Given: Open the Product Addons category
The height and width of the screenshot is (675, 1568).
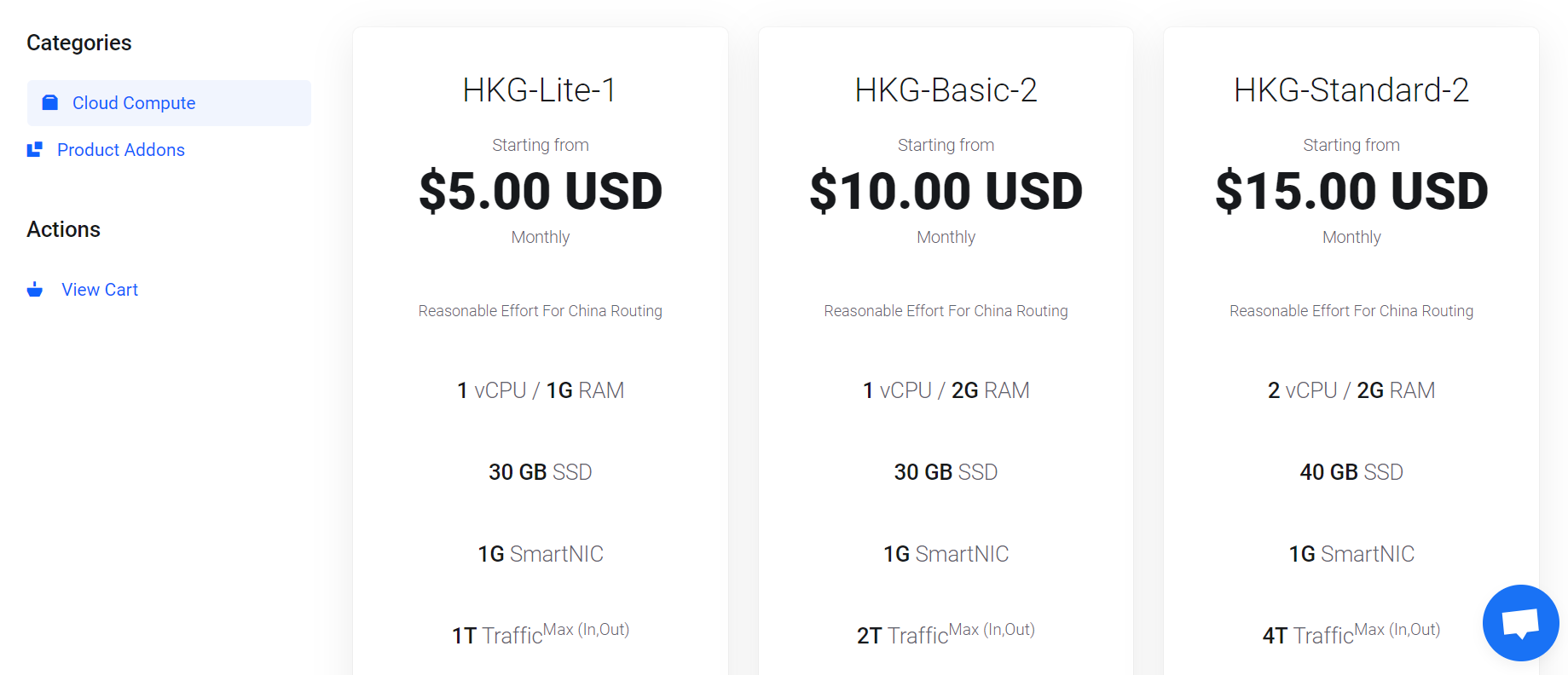Looking at the screenshot, I should pos(121,150).
